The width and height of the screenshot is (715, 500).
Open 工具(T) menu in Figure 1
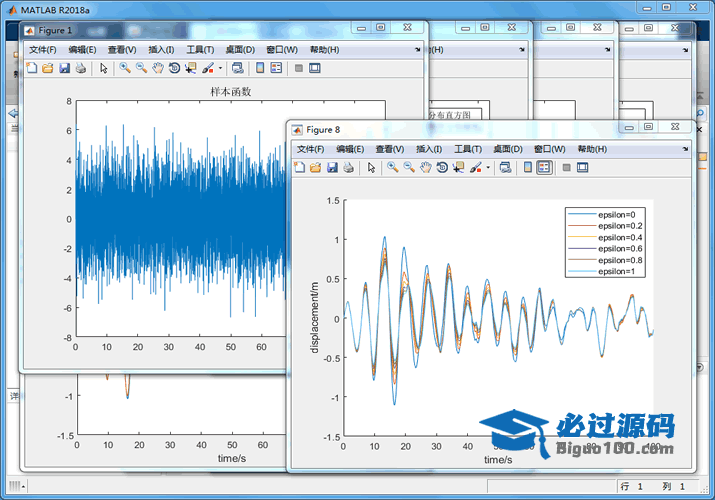pyautogui.click(x=200, y=50)
